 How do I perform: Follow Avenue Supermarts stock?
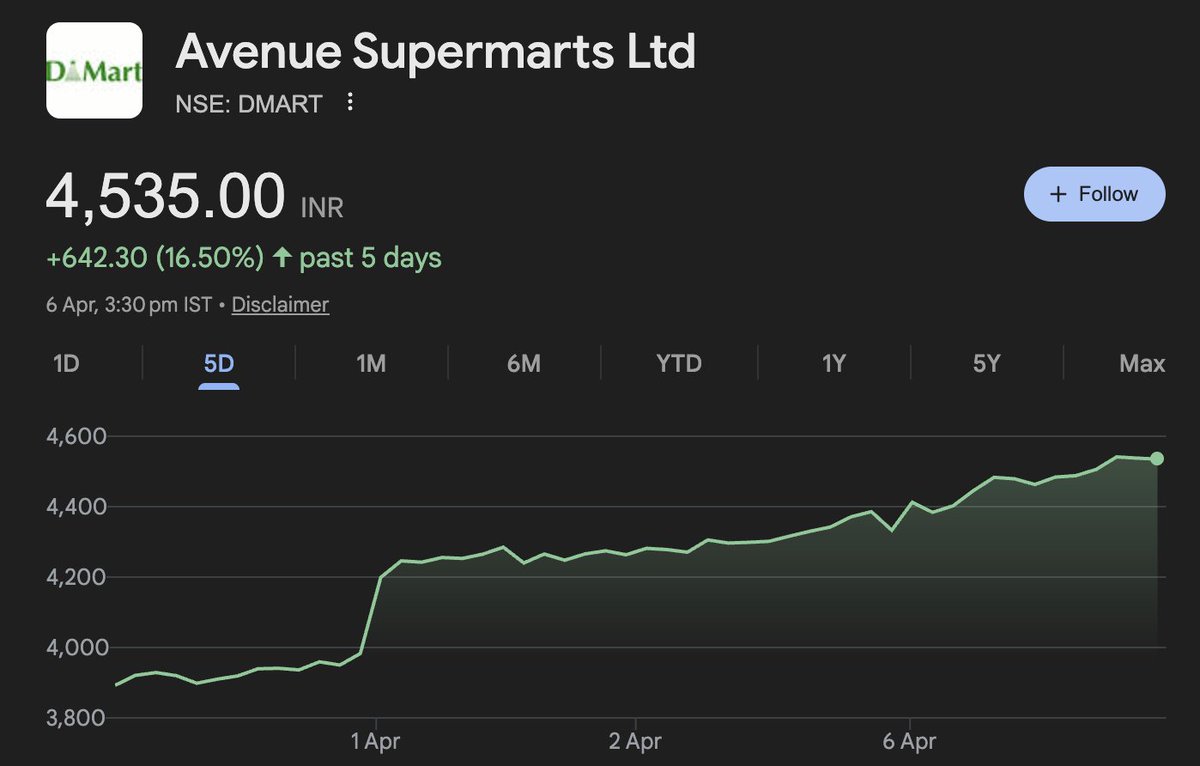pos(1094,194)
